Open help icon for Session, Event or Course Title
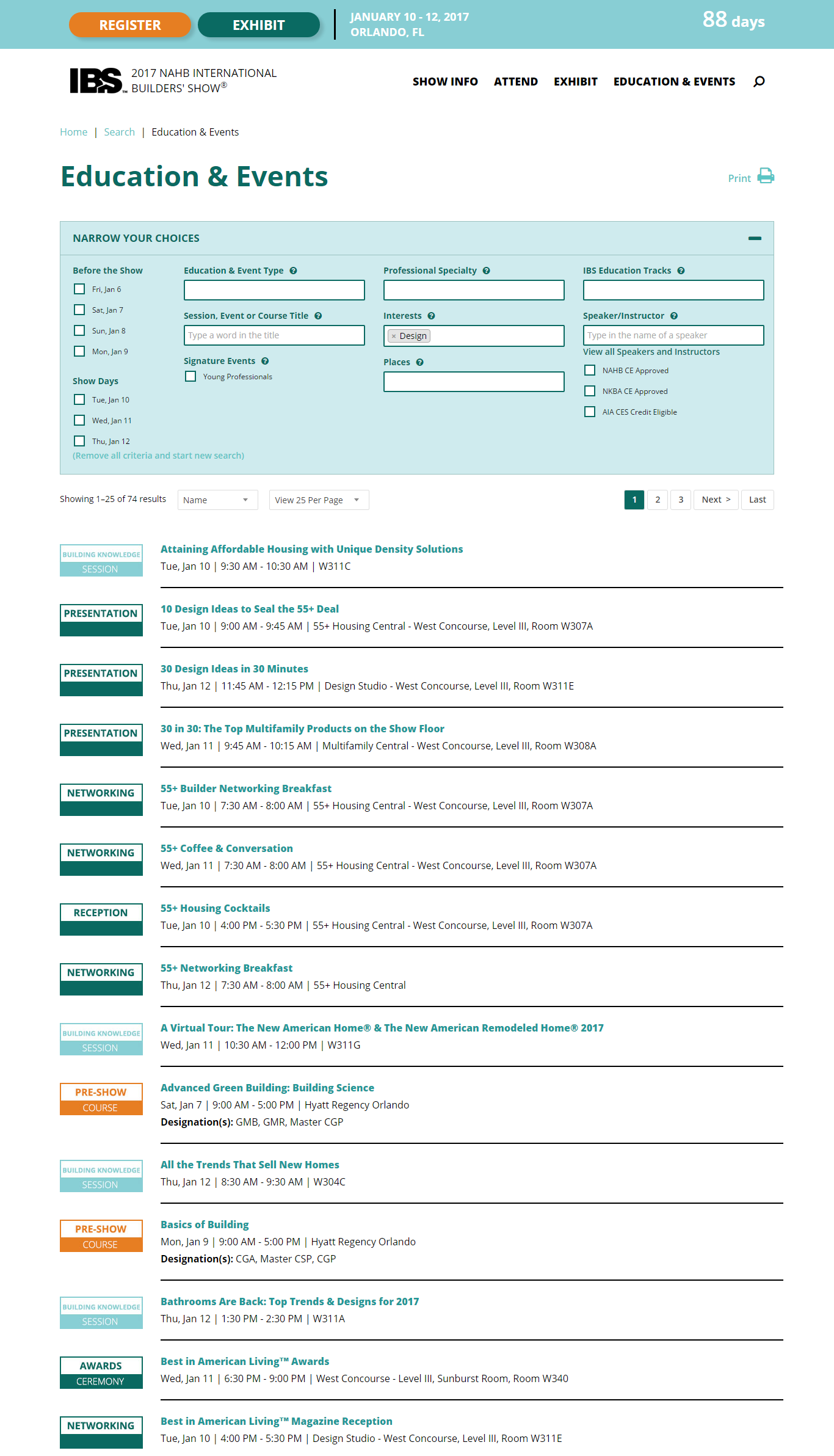This screenshot has height=1456, width=834. pyautogui.click(x=318, y=316)
